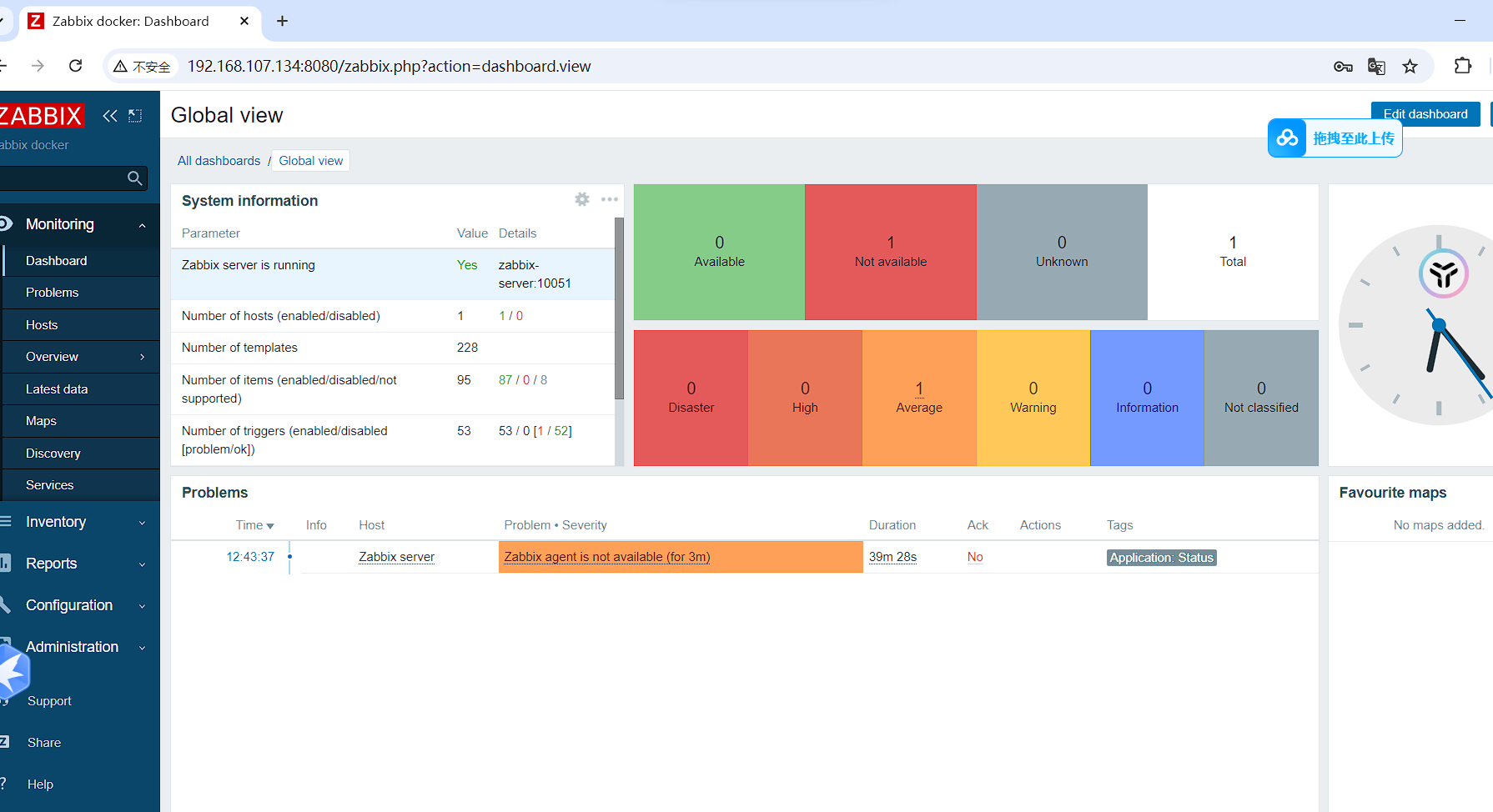The height and width of the screenshot is (812, 1493).
Task: Click the grey Unknown hosts tile
Action: 1062,252
